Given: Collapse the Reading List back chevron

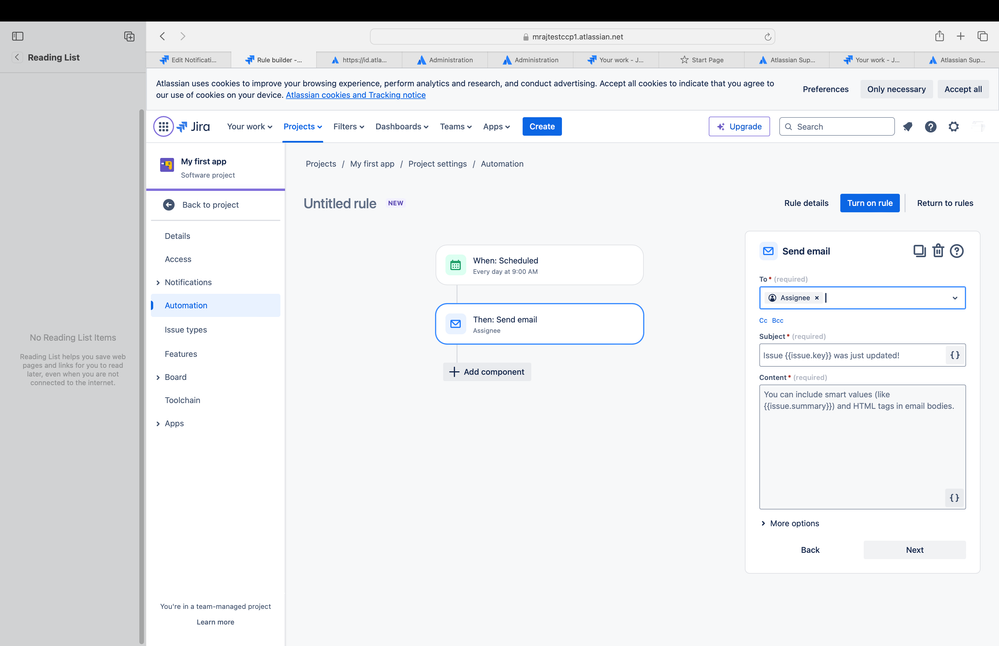Looking at the screenshot, I should tap(17, 57).
